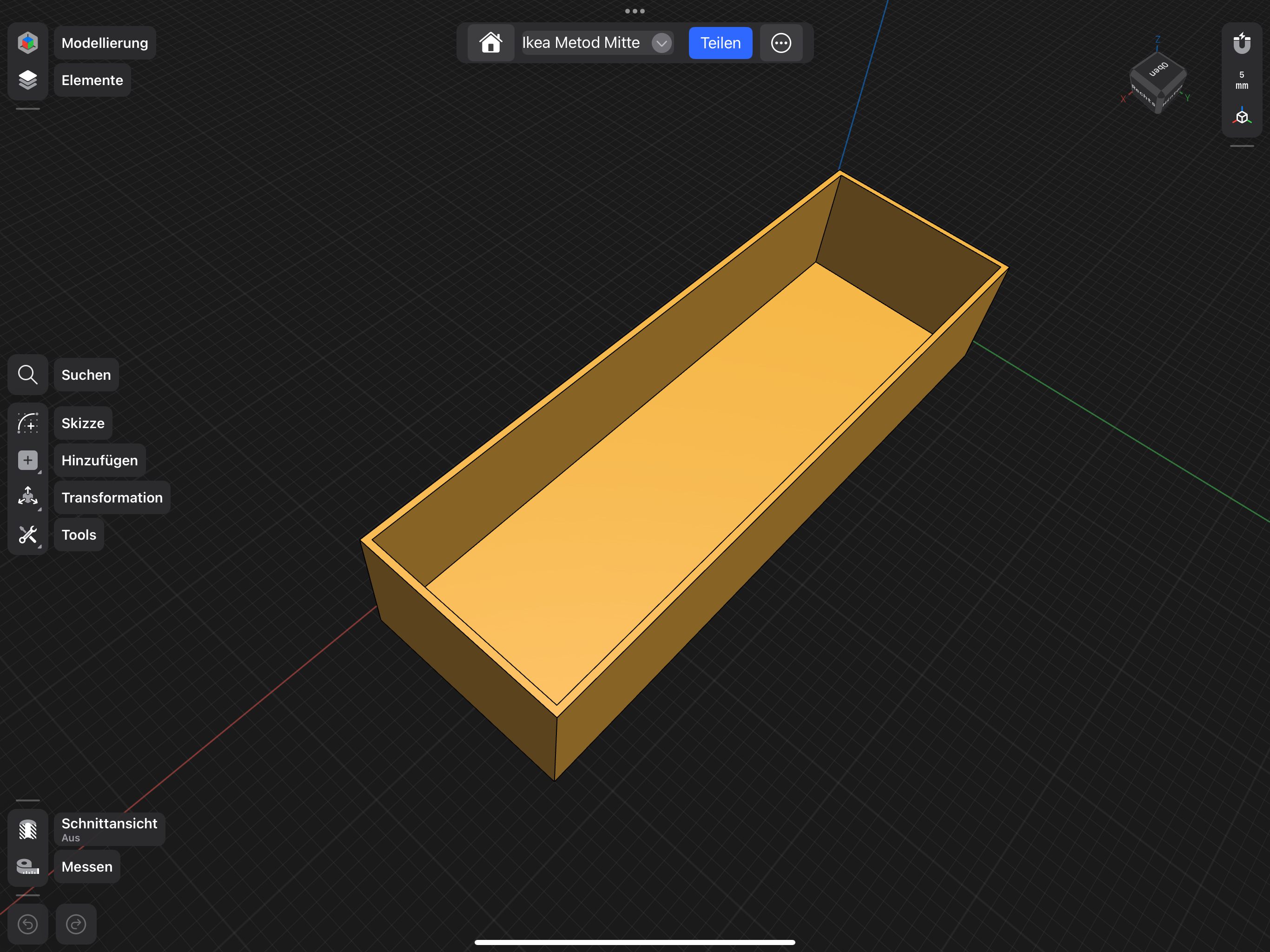Select the Elemente label
This screenshot has width=1270, height=952.
point(93,80)
